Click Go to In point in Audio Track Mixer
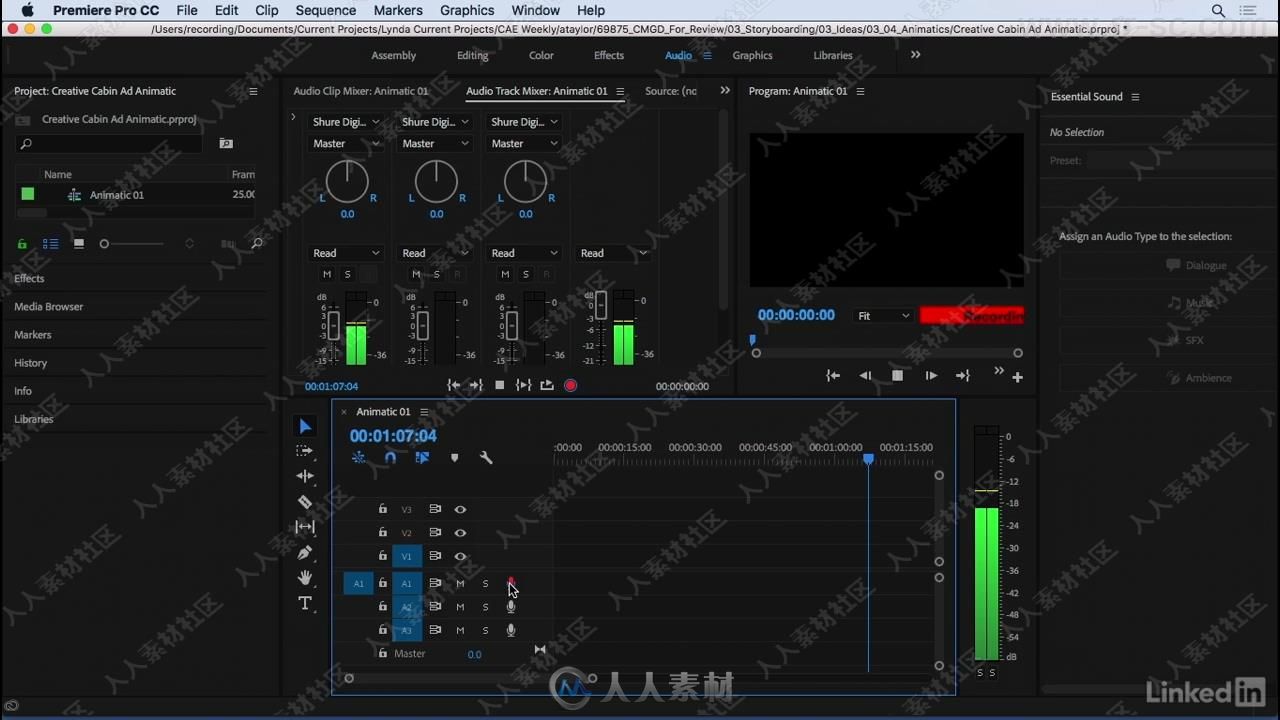Image resolution: width=1280 pixels, height=720 pixels. pos(453,385)
